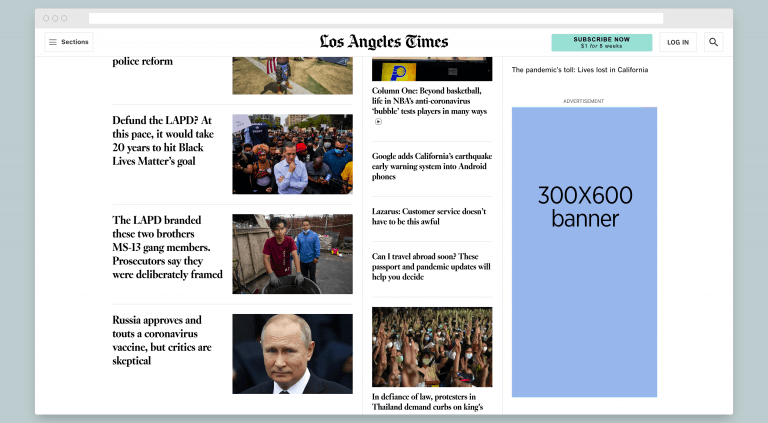Open Can I travel abroad soon story
768x423 pixels.
pyautogui.click(x=431, y=267)
